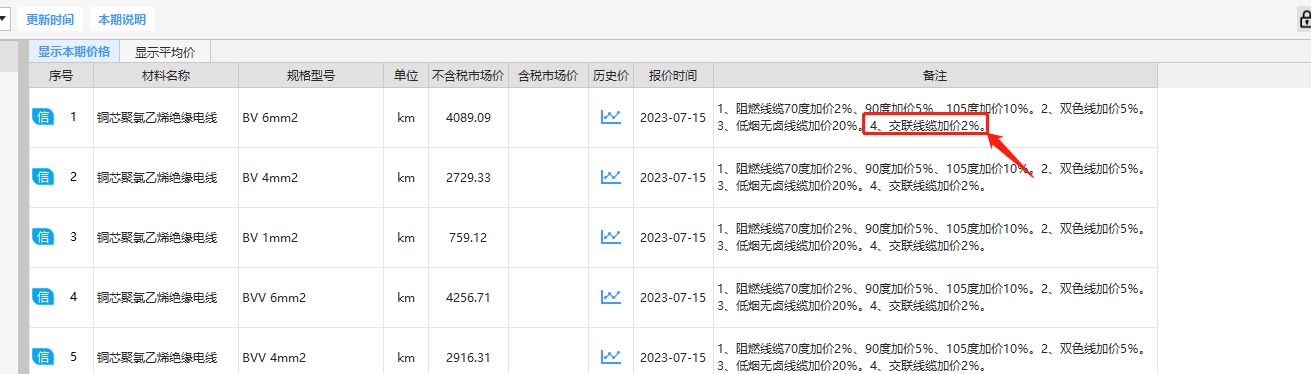
Task: Click the empty 含税市场价 cell for BV 4mm2
Action: [x=548, y=178]
